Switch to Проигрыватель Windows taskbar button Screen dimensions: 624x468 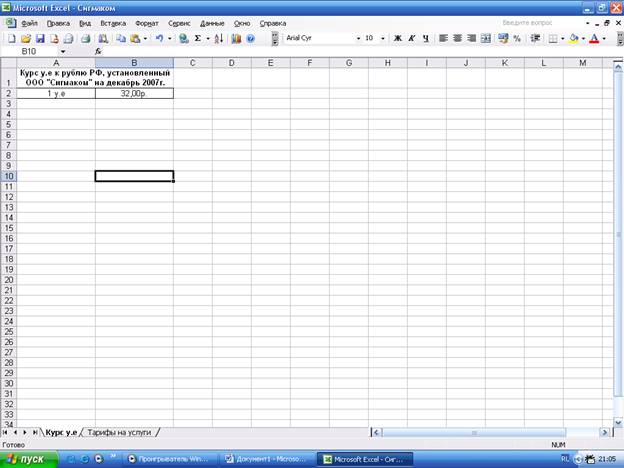coord(170,459)
